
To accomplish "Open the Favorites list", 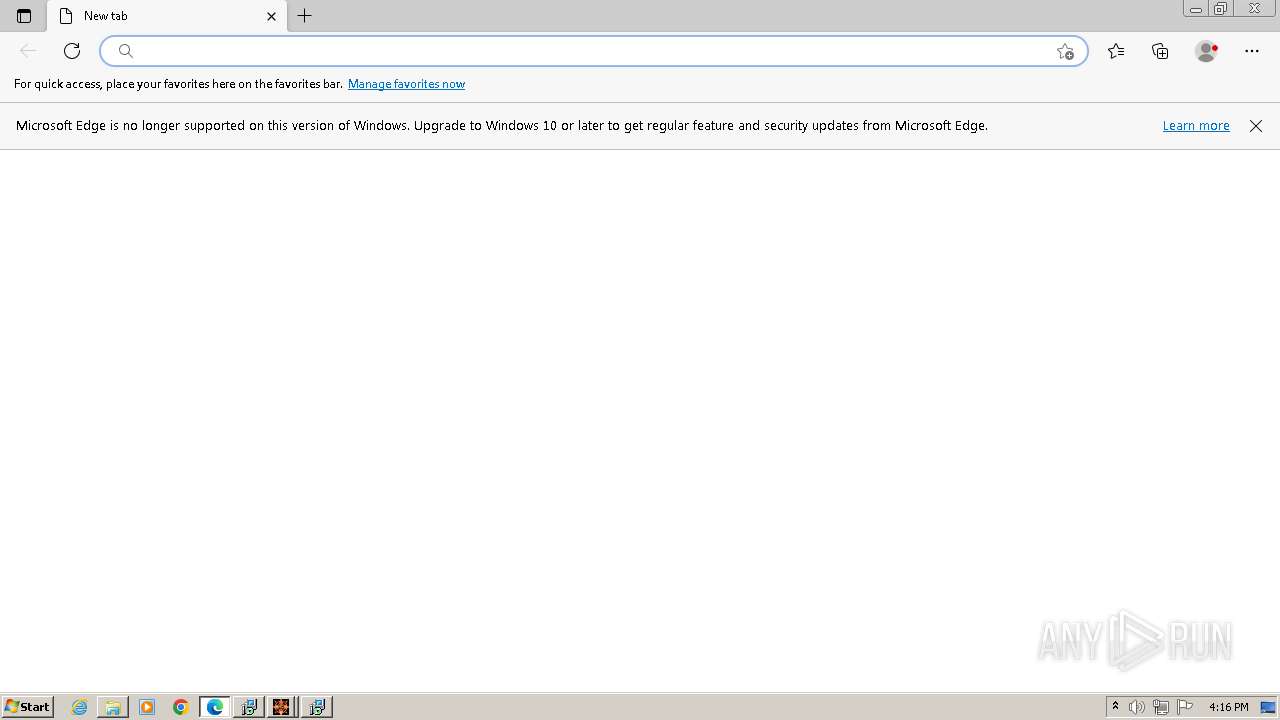I will pyautogui.click(x=1116, y=51).
